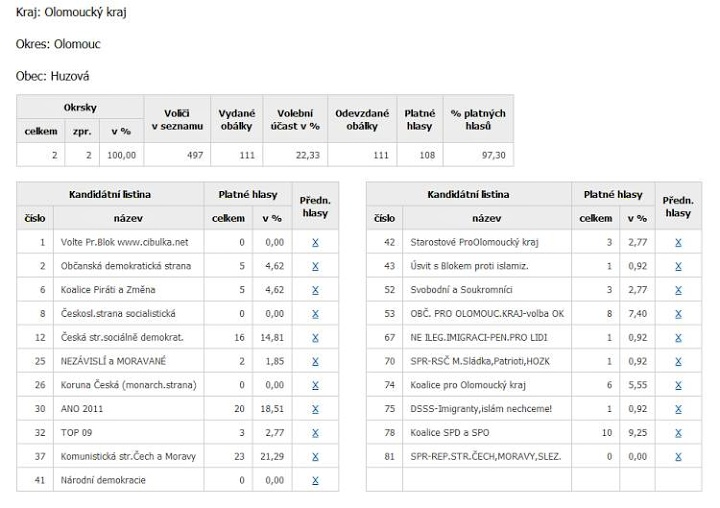Click X link for Koalice pro Olomoucký kraj
720x508 pixels.
click(x=678, y=385)
